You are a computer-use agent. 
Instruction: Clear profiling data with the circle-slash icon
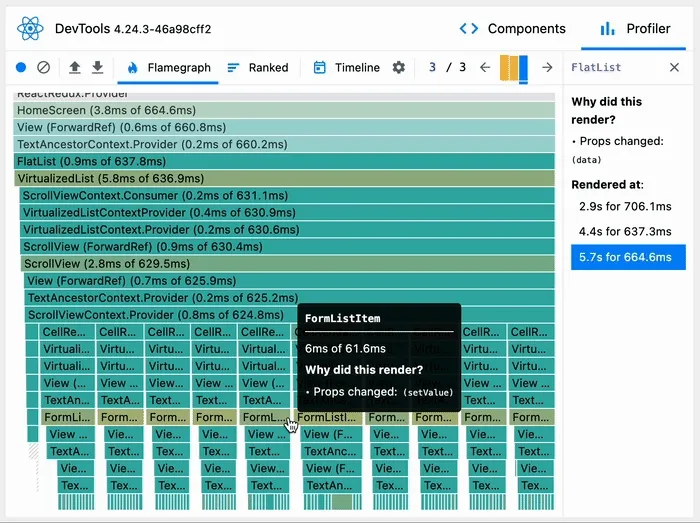[43, 67]
